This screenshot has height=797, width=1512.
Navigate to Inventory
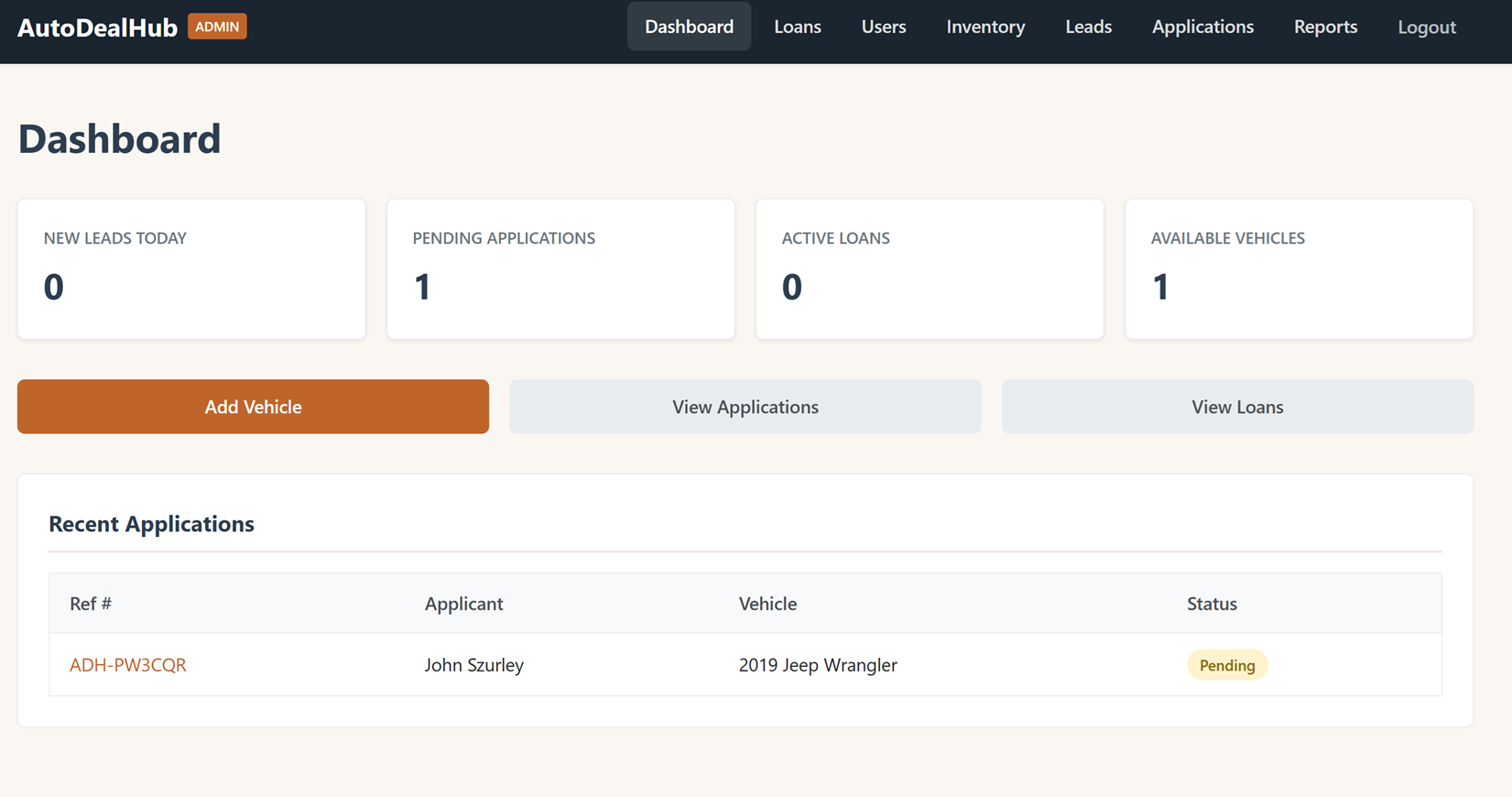tap(985, 27)
